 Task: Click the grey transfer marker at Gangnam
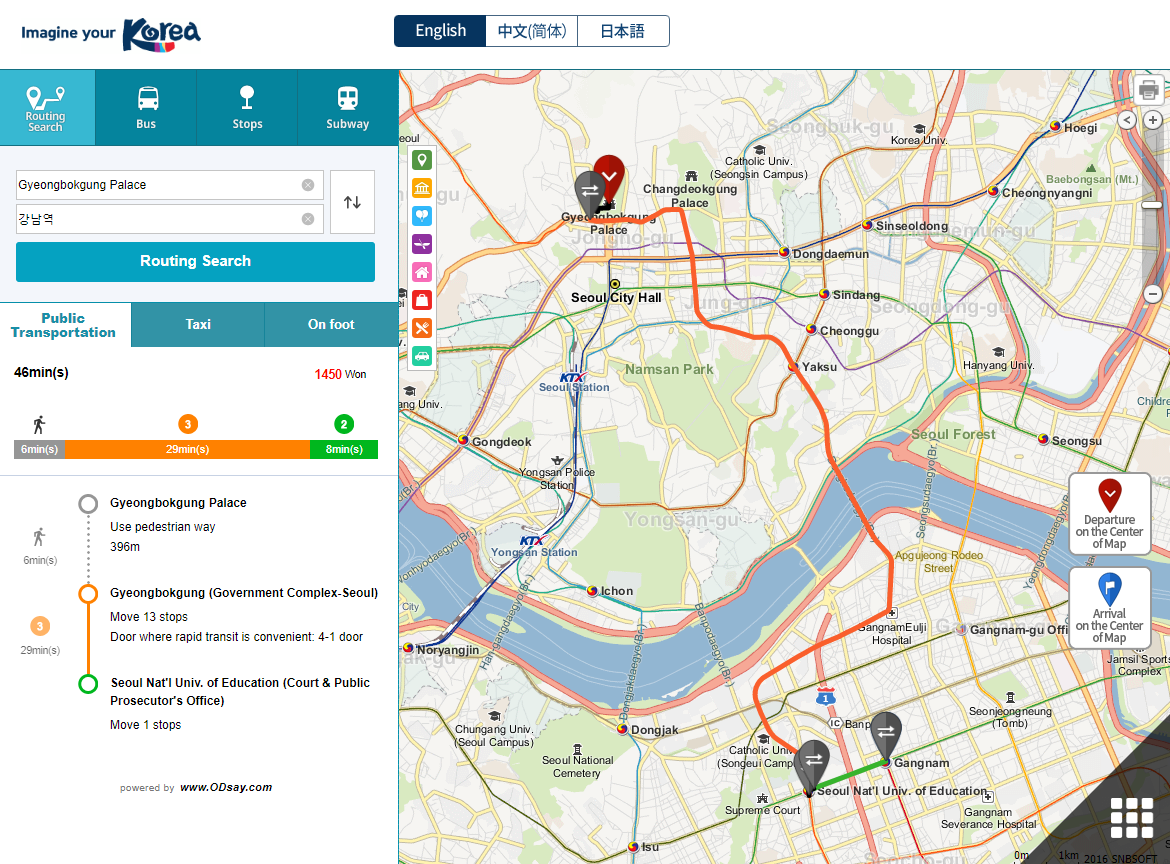886,735
